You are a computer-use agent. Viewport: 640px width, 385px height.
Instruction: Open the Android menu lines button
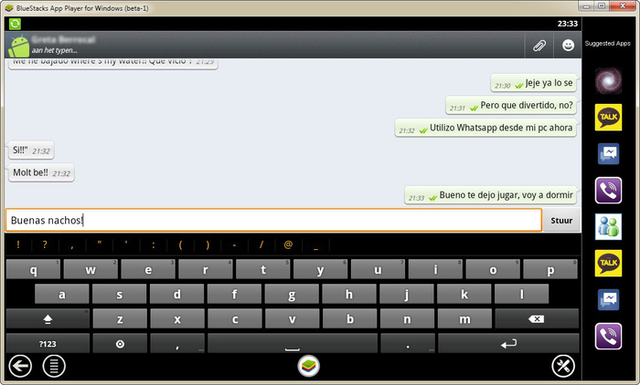(54, 366)
